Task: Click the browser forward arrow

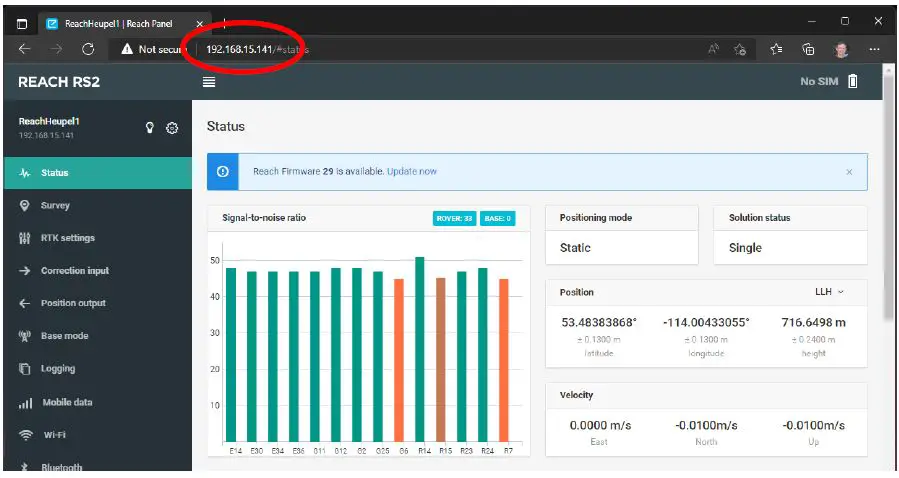Action: tap(56, 49)
